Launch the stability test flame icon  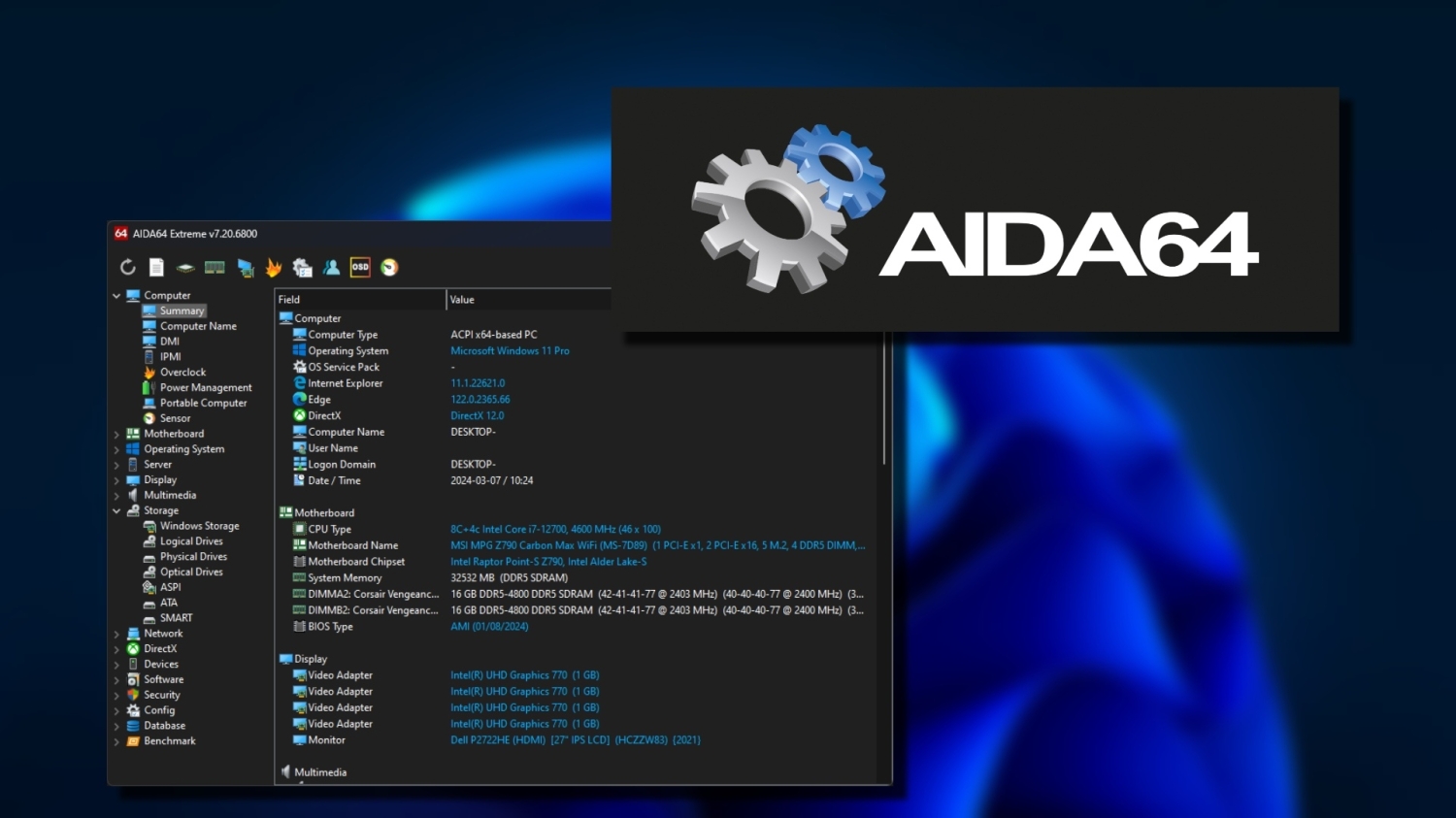[274, 268]
